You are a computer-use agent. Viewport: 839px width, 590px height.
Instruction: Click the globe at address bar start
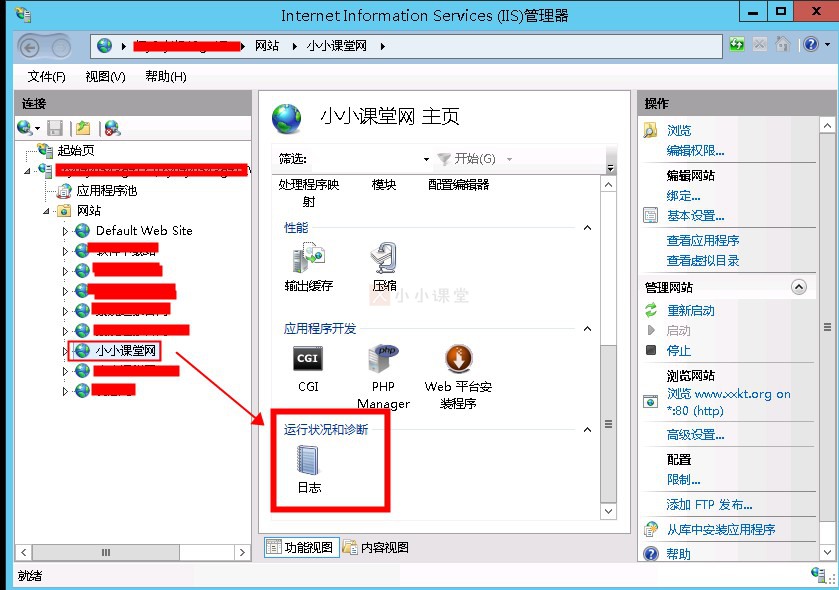[x=104, y=46]
